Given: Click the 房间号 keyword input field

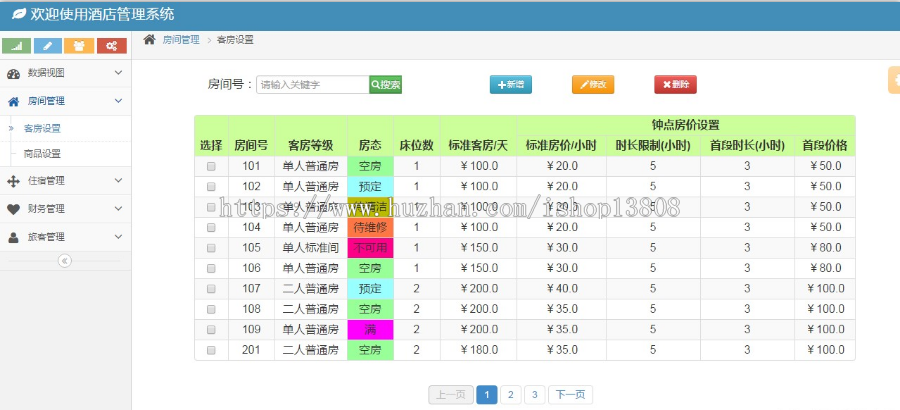Looking at the screenshot, I should [x=313, y=84].
